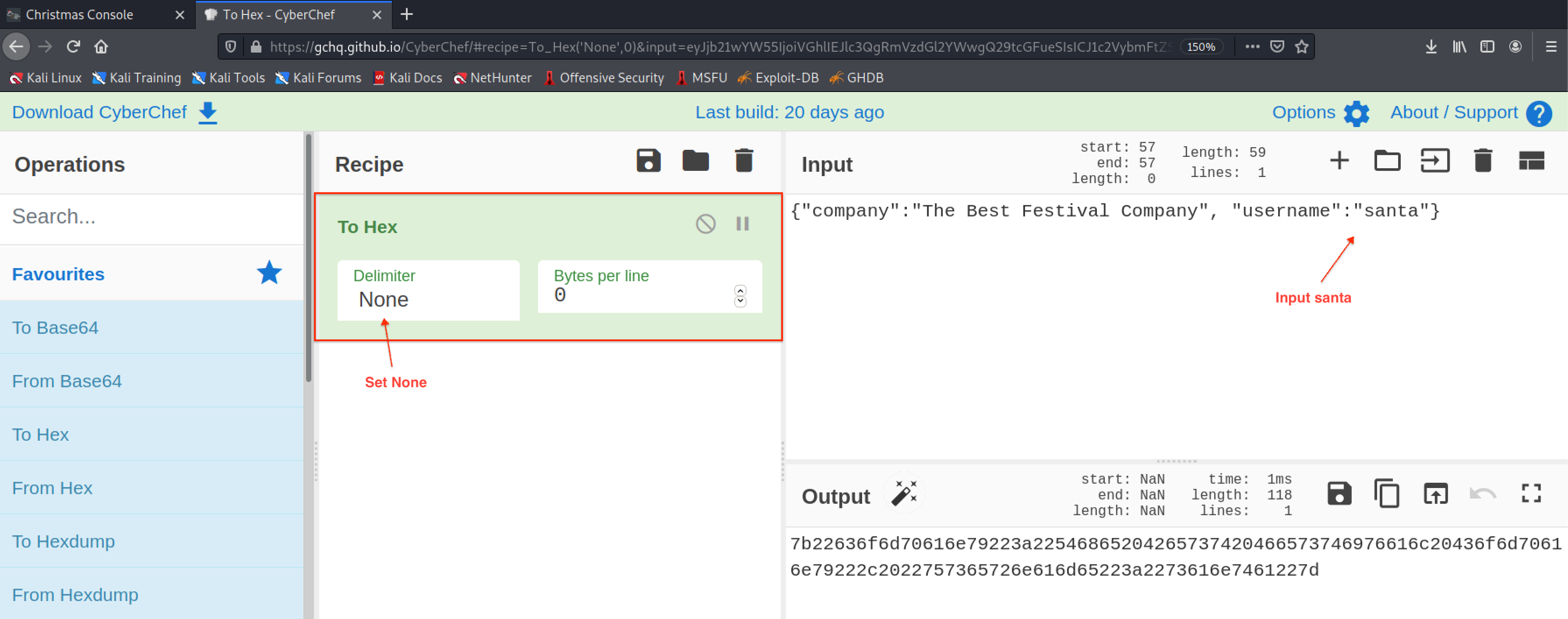Select From Hexdump operation
The width and height of the screenshot is (1568, 619).
152,594
